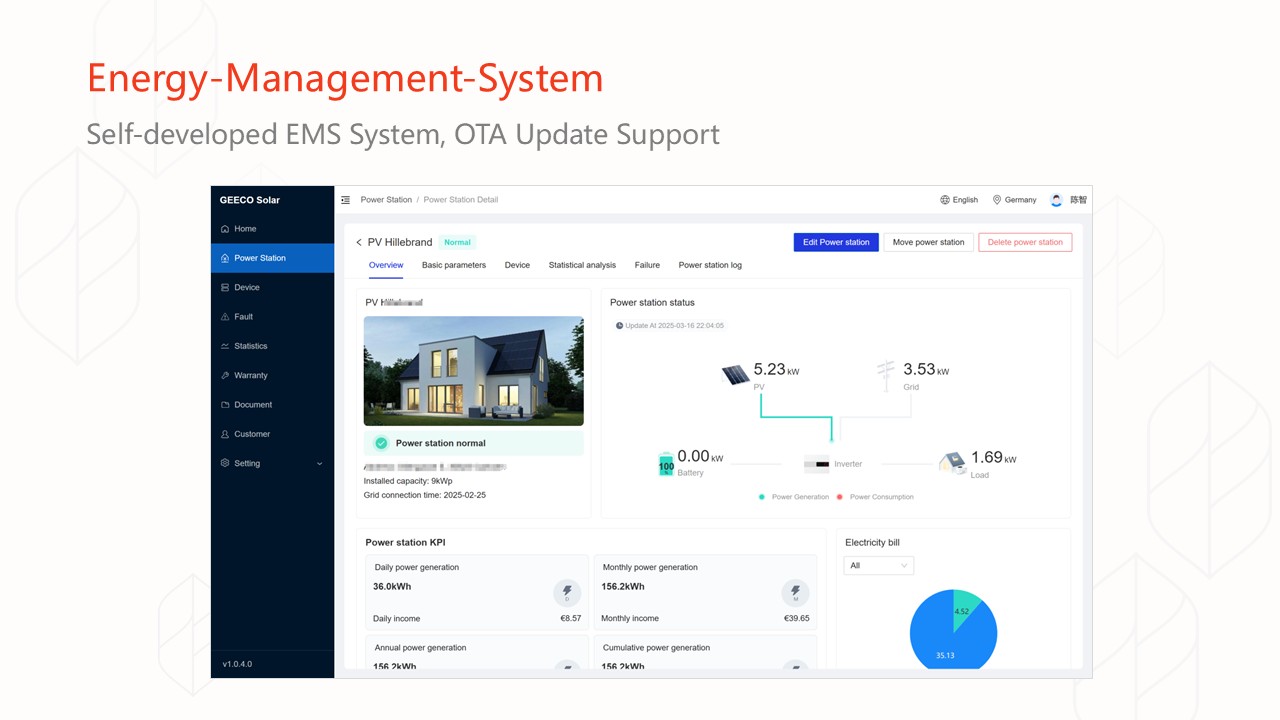Click Grid connection time: 2025-02-25 text
This screenshot has height=720, width=1280.
point(424,495)
